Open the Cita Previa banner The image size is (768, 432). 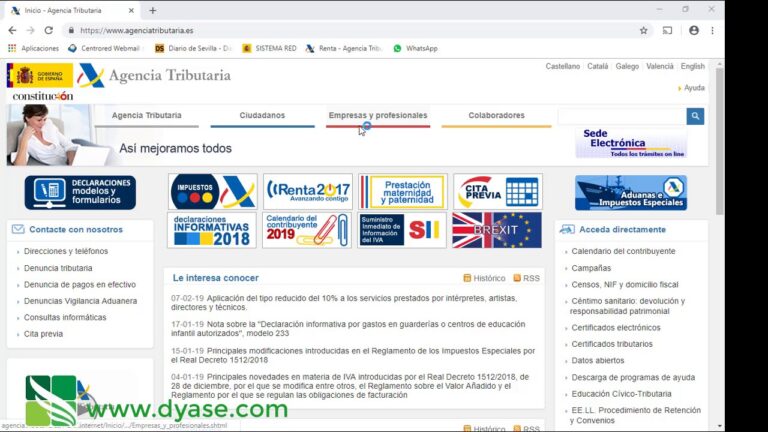click(498, 192)
